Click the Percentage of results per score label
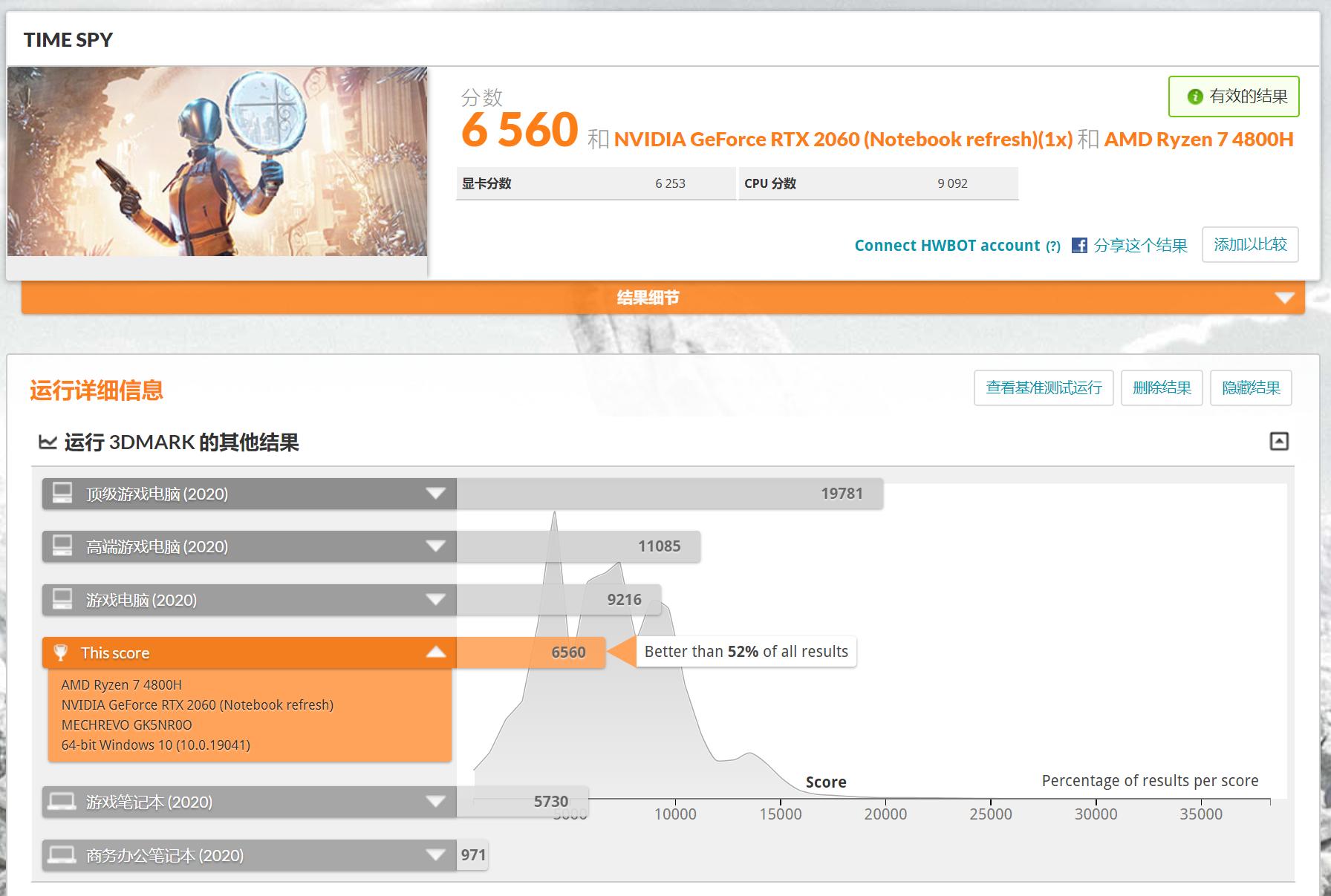Screen dimensions: 1331x896 [1150, 781]
